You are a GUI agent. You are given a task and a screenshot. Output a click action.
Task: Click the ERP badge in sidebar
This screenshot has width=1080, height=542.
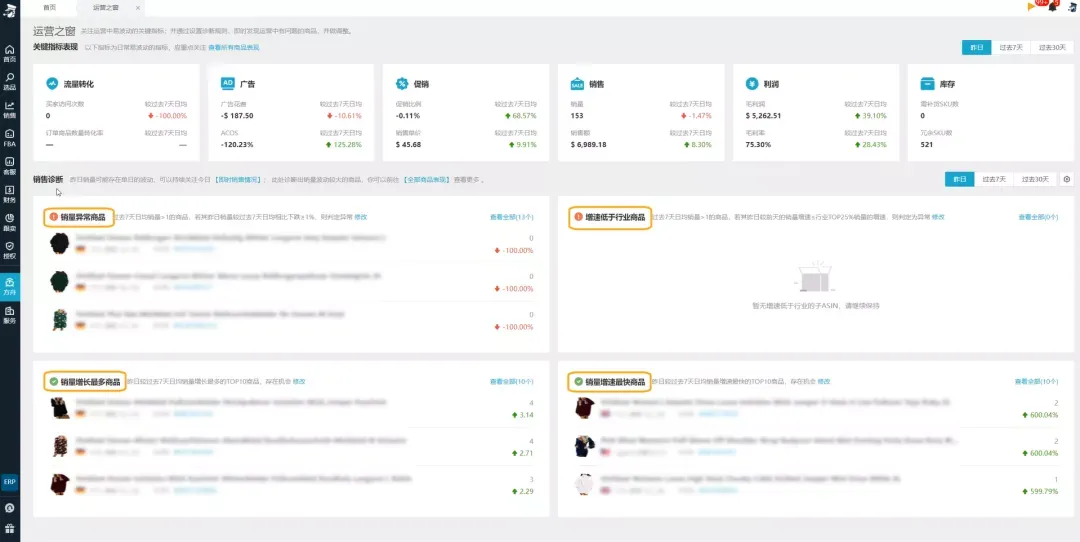coord(10,482)
